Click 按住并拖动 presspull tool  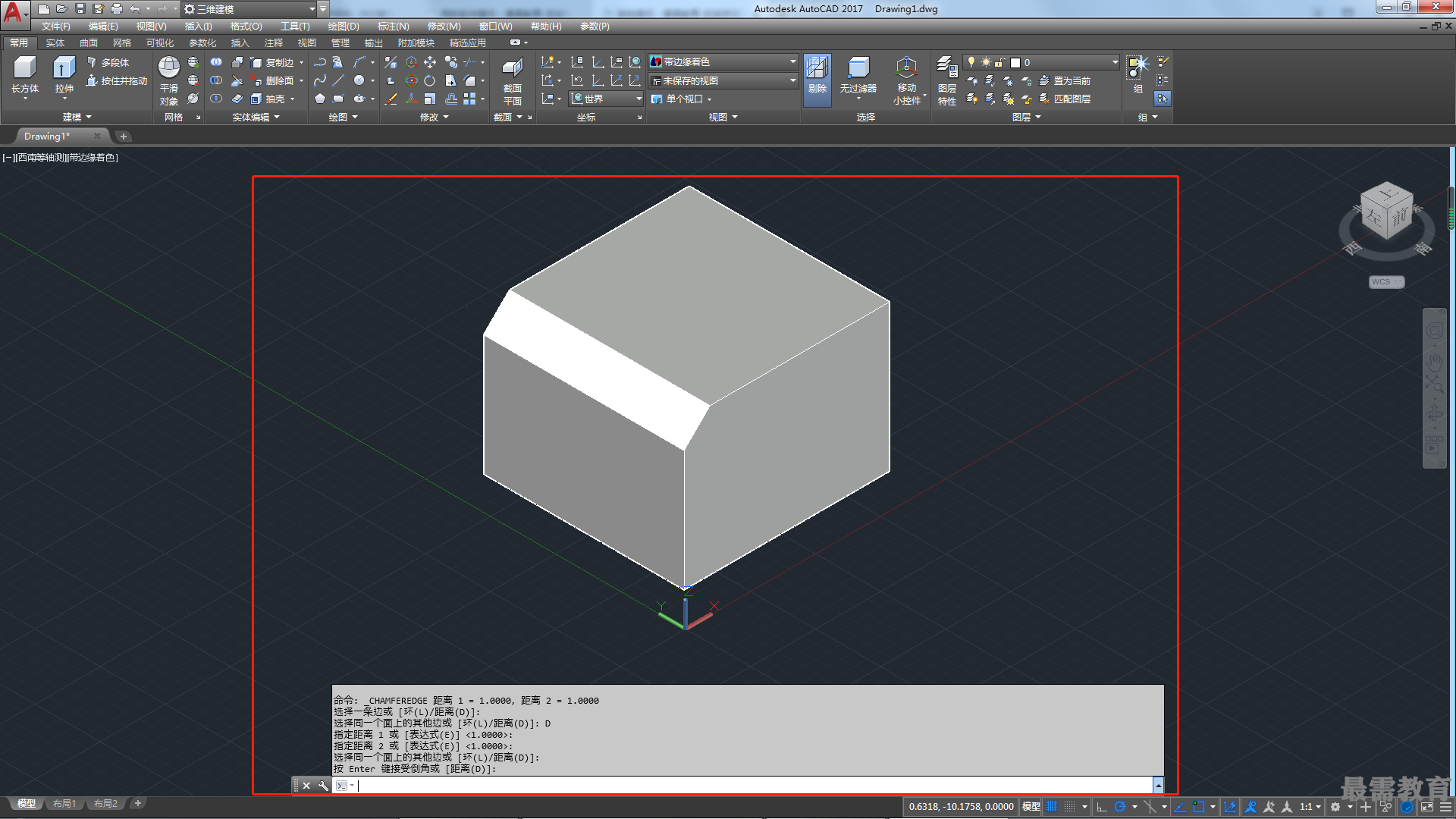(x=116, y=80)
